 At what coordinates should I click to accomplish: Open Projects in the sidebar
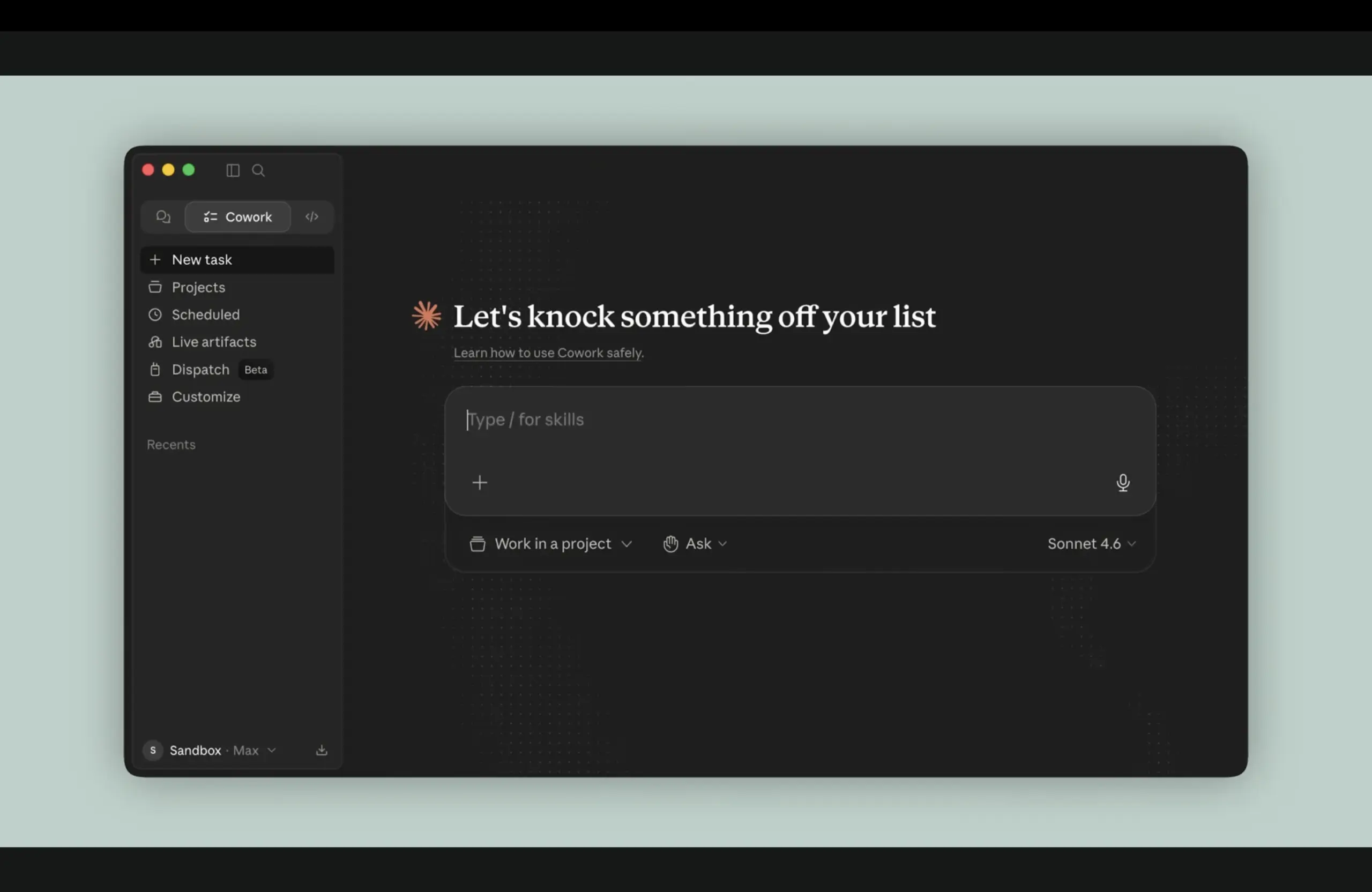[x=237, y=287]
